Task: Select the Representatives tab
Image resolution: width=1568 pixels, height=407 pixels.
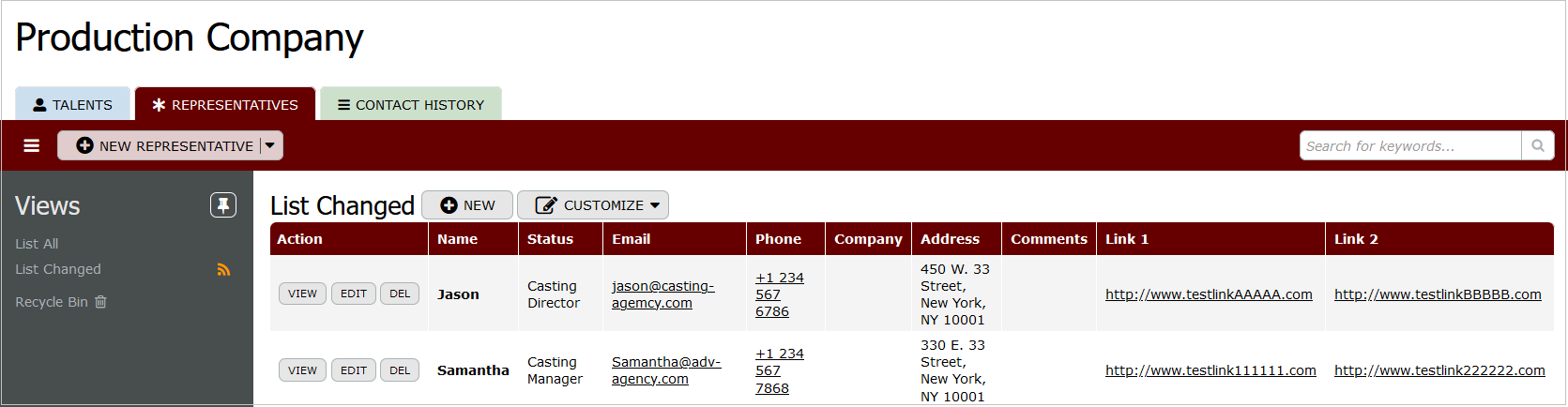Action: [225, 105]
